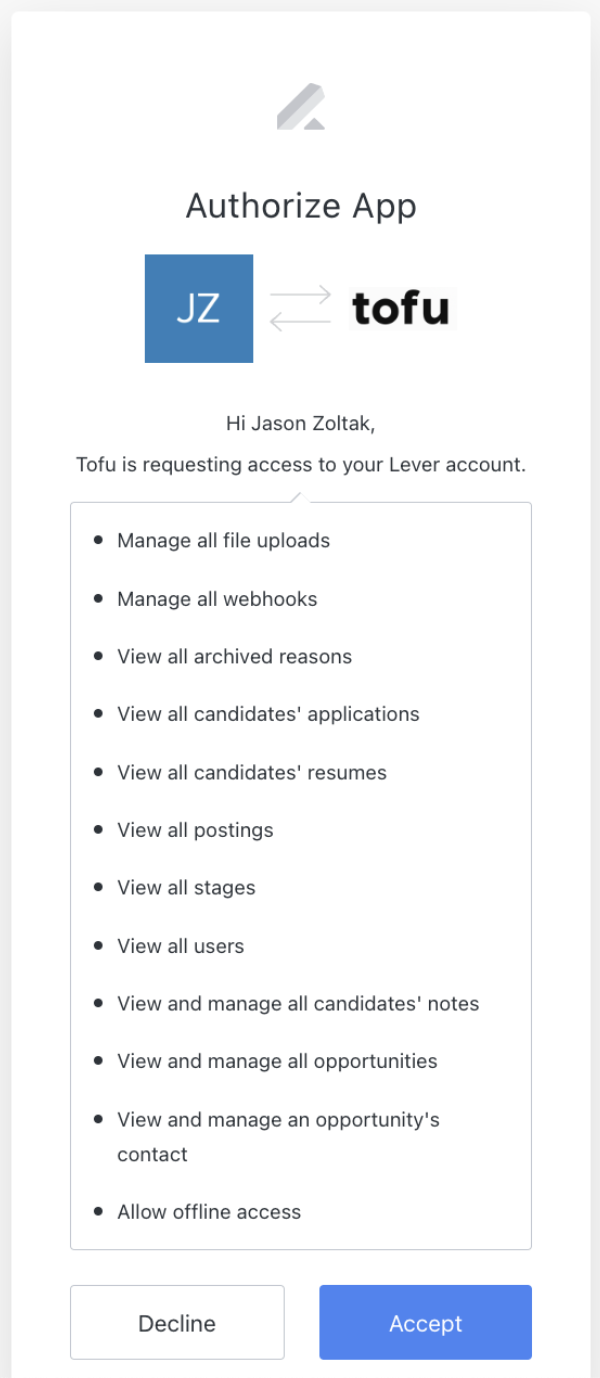Click the Authorize App heading
The width and height of the screenshot is (600, 1378).
(x=301, y=206)
